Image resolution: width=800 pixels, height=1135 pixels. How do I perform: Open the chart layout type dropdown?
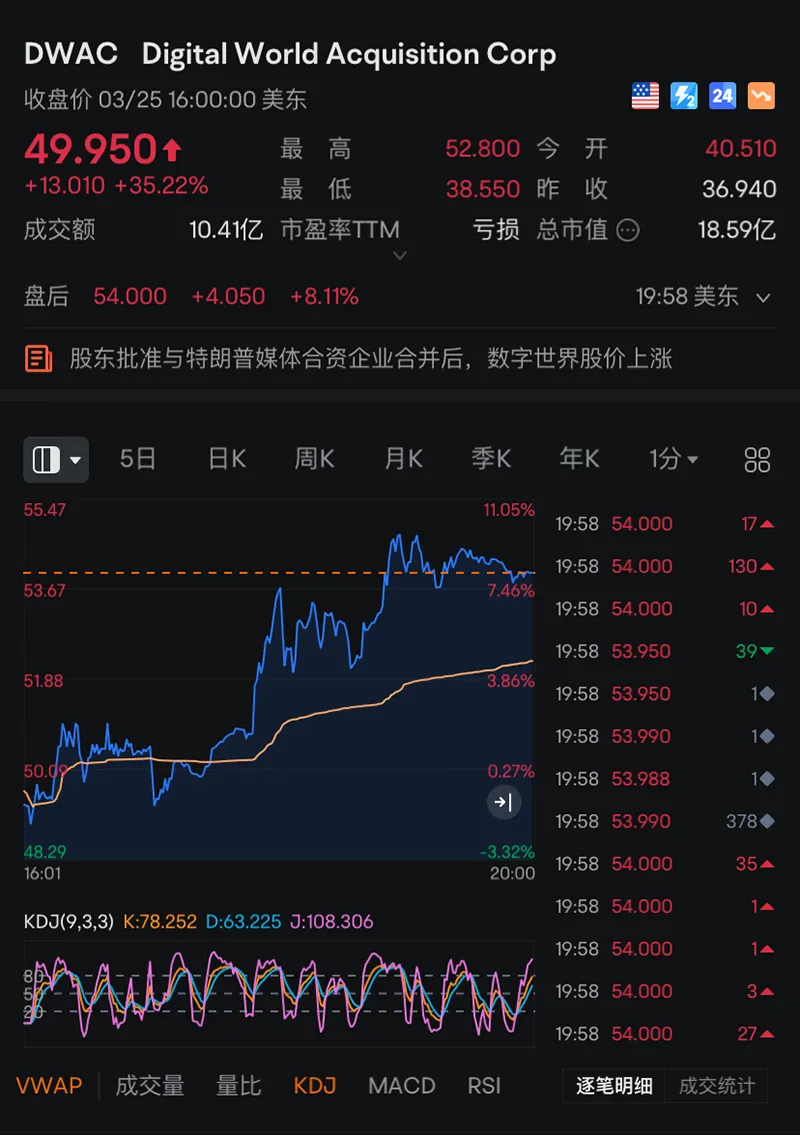(56, 460)
